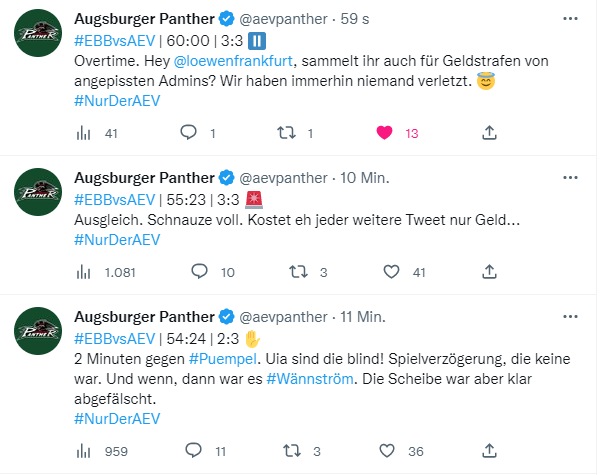The image size is (606, 475).
Task: Open the #Puempel hashtag link
Action: (223, 359)
